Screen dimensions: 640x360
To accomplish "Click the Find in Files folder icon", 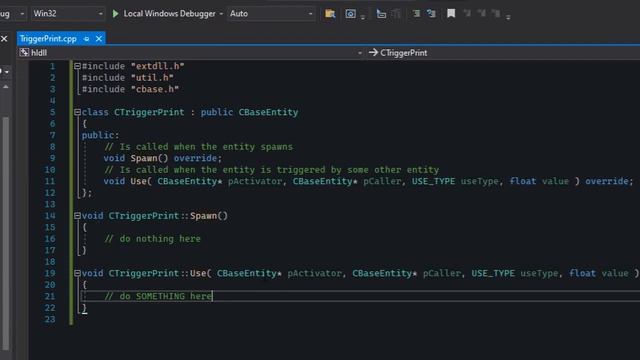I will (330, 14).
